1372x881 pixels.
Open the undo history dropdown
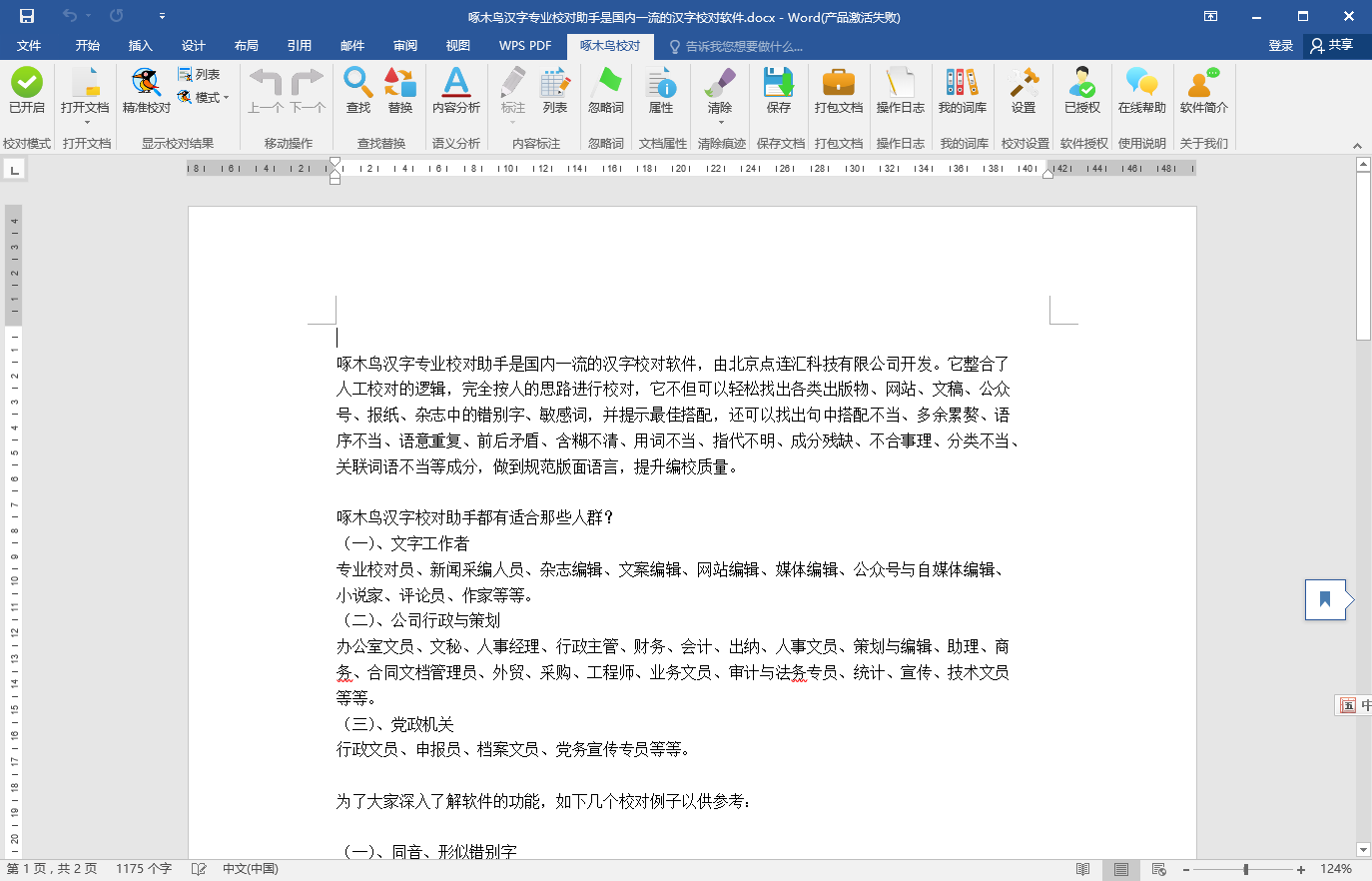[89, 16]
